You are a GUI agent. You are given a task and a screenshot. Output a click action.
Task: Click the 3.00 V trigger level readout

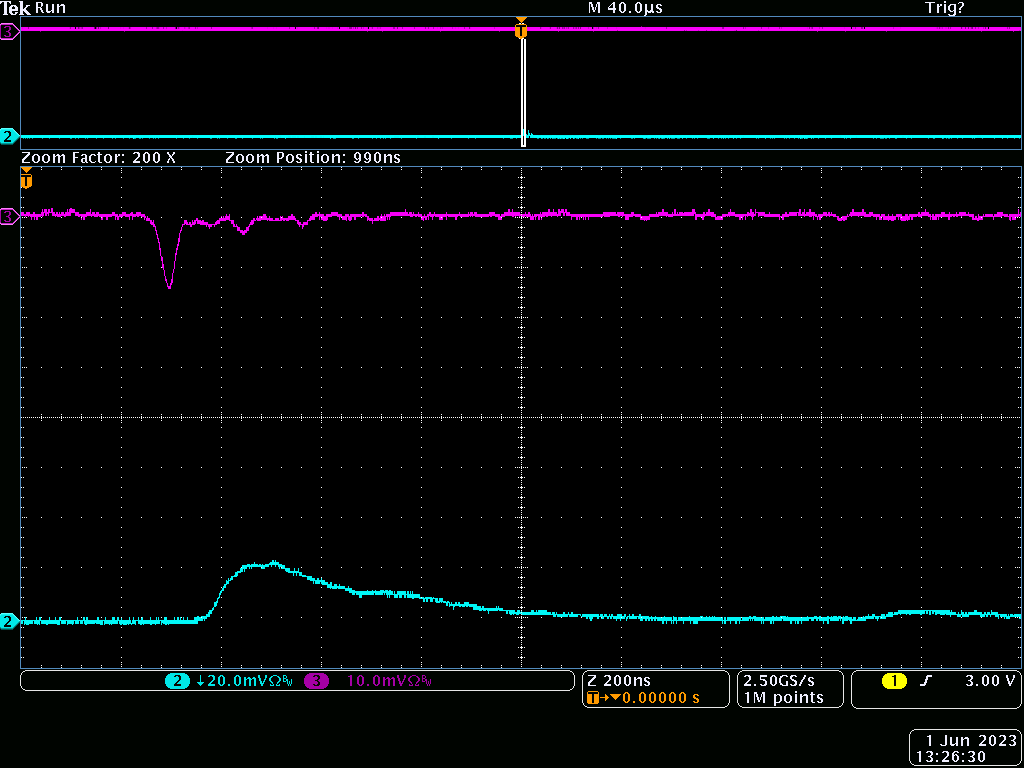[990, 680]
